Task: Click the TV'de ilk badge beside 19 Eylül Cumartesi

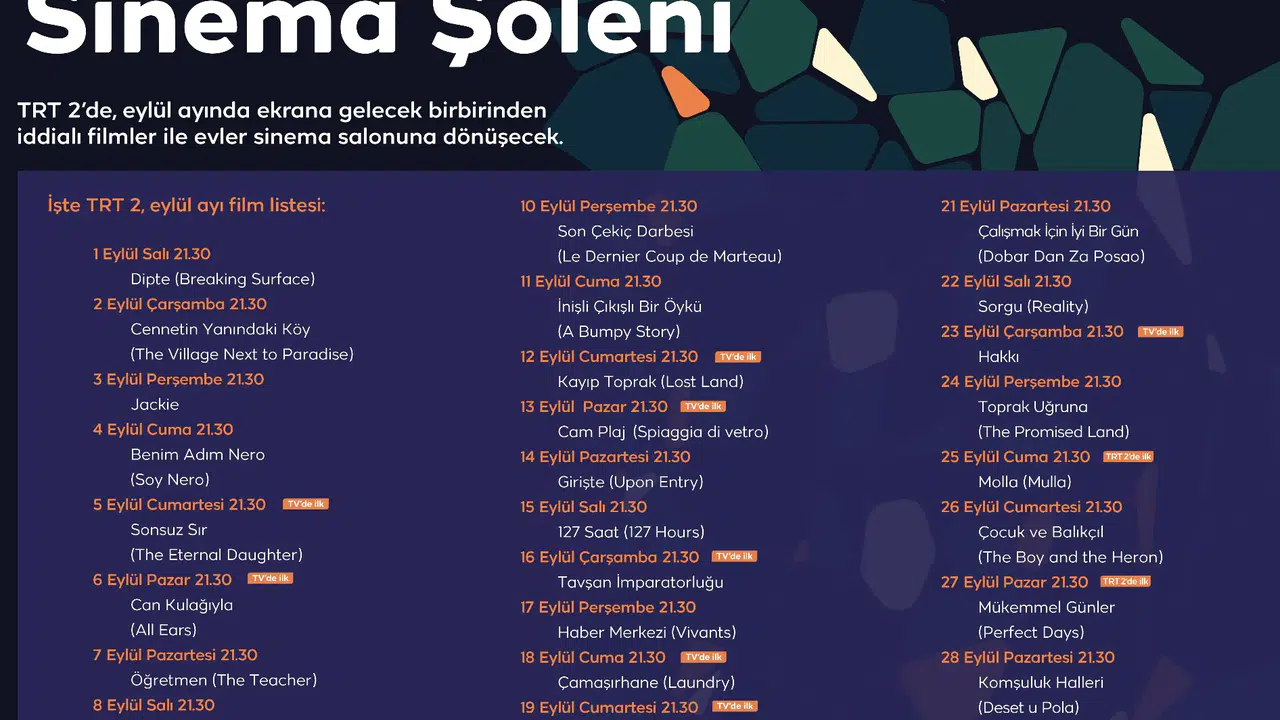Action: pyautogui.click(x=735, y=706)
